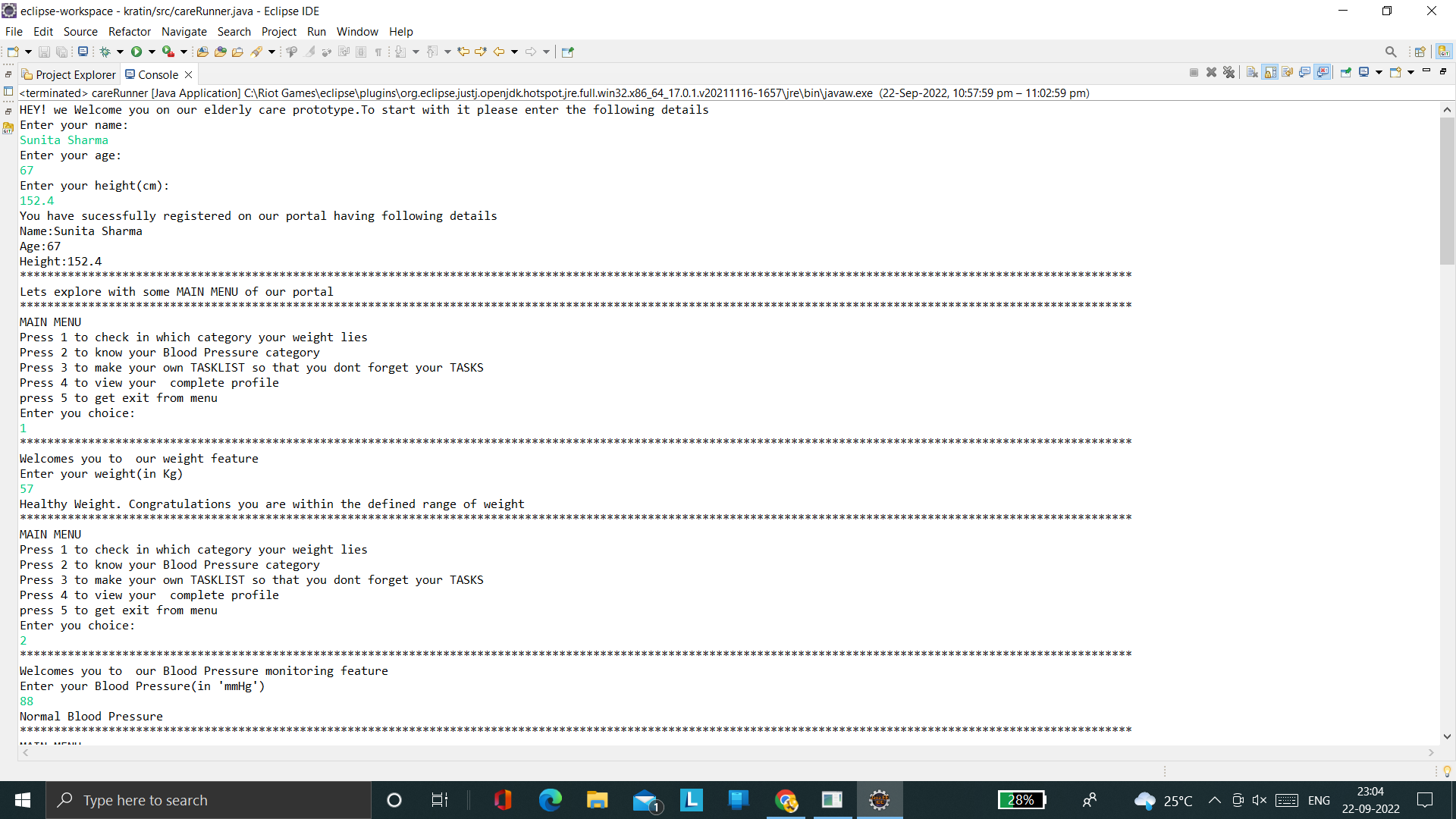The height and width of the screenshot is (819, 1456).
Task: Expand Display Selected Console dropdown
Action: click(x=1379, y=72)
